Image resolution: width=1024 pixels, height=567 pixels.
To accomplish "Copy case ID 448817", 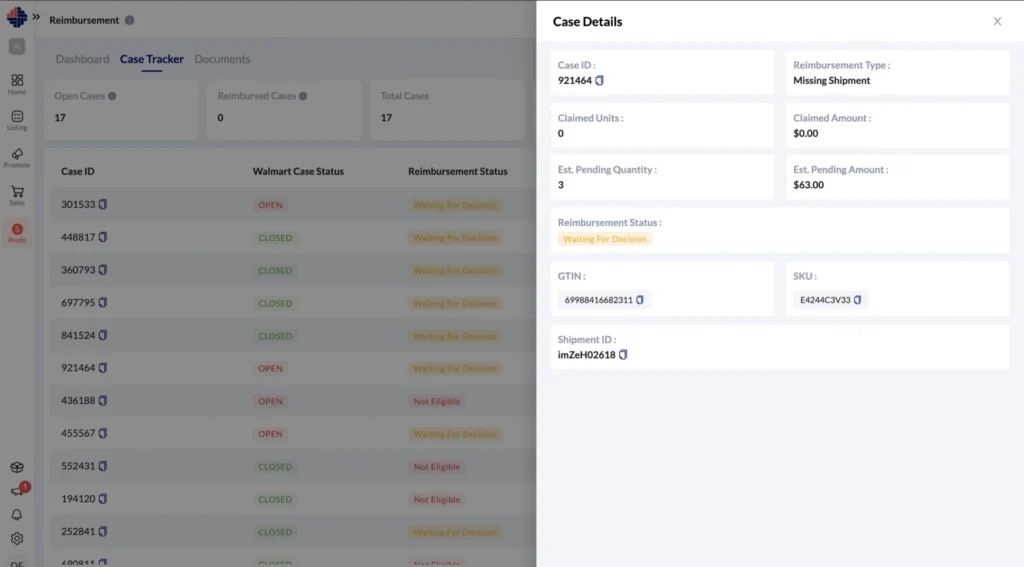I will (x=103, y=237).
